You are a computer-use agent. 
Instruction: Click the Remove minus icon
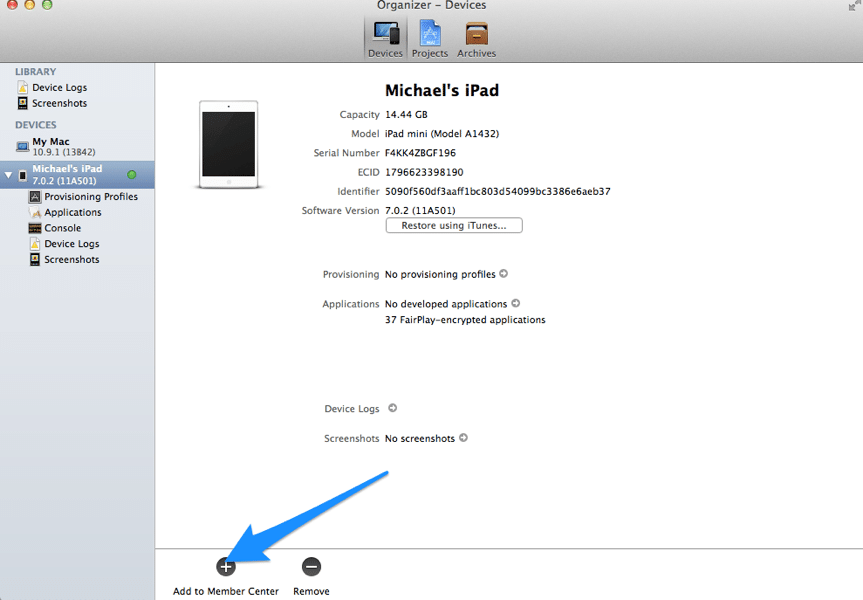point(312,566)
